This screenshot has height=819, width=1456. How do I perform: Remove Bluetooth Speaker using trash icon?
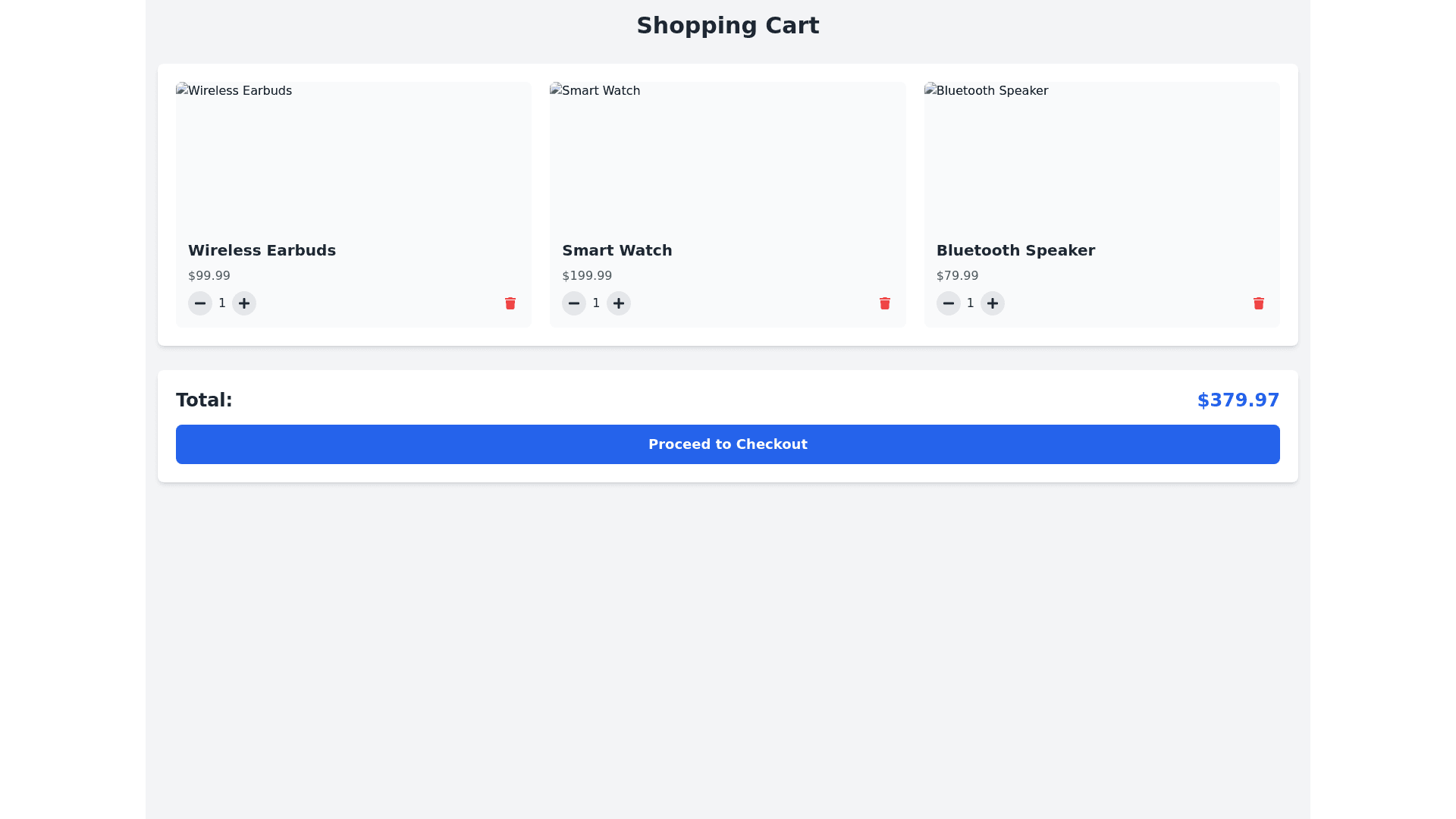[x=1258, y=303]
